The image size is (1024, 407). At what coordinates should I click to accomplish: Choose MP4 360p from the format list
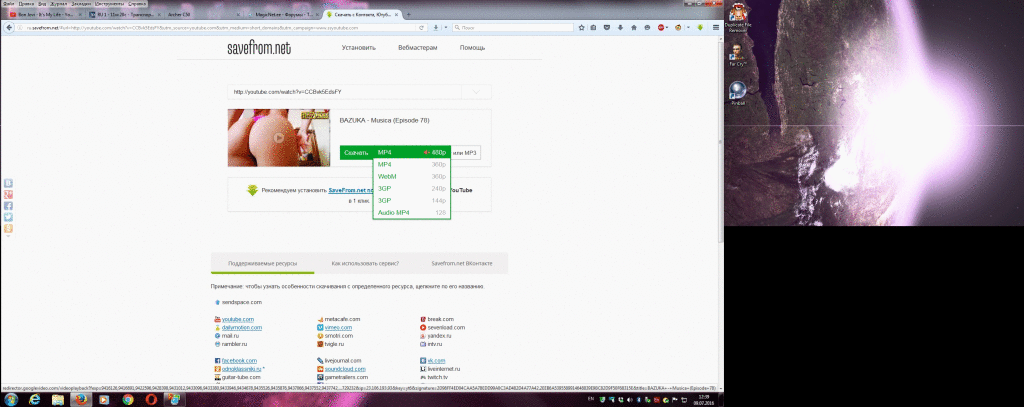pyautogui.click(x=411, y=164)
